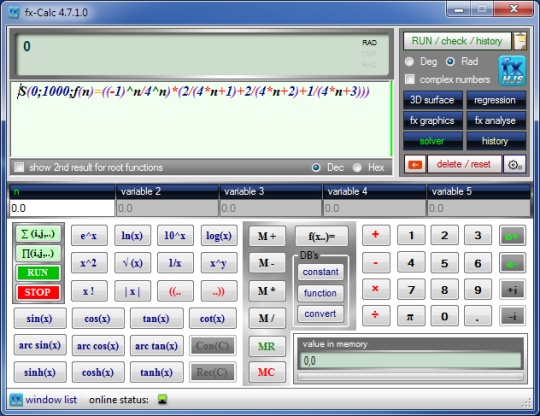Image resolution: width=540 pixels, height=416 pixels.
Task: Open the solver module
Action: (433, 141)
